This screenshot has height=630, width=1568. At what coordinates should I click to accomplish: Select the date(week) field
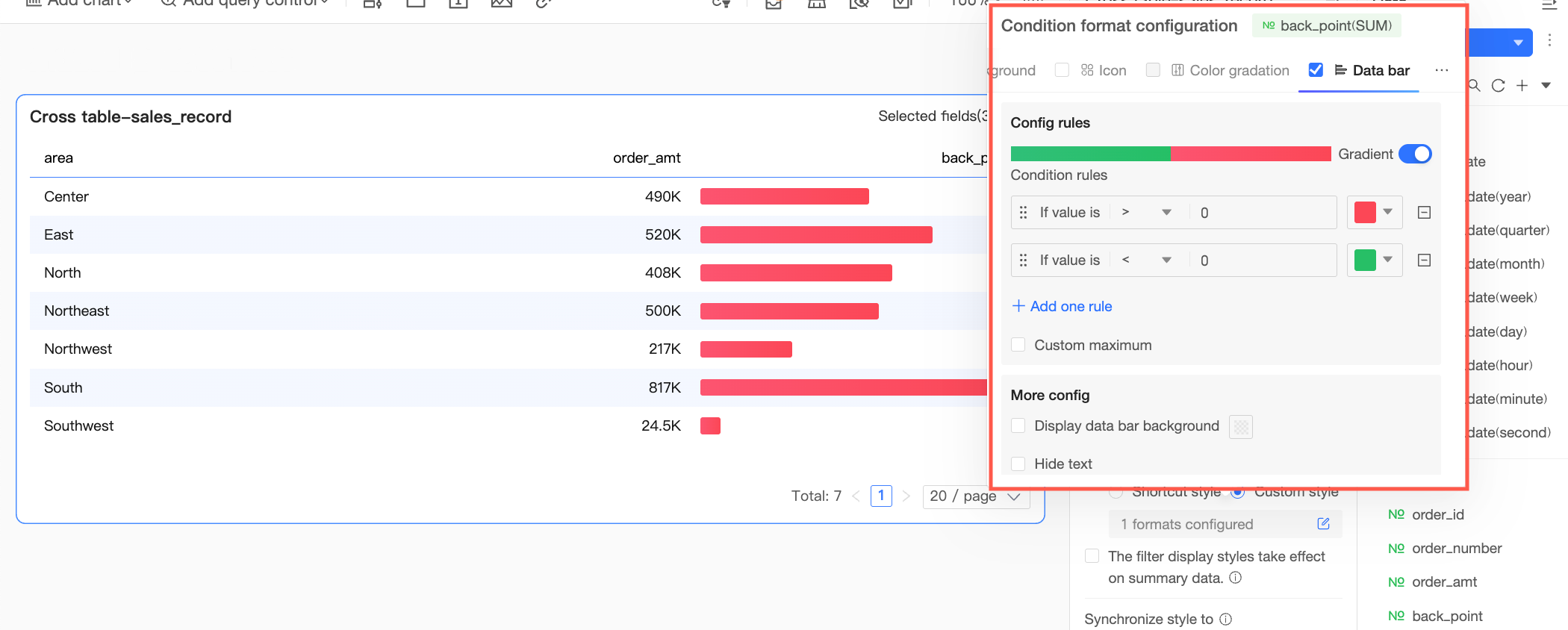pyautogui.click(x=1502, y=297)
